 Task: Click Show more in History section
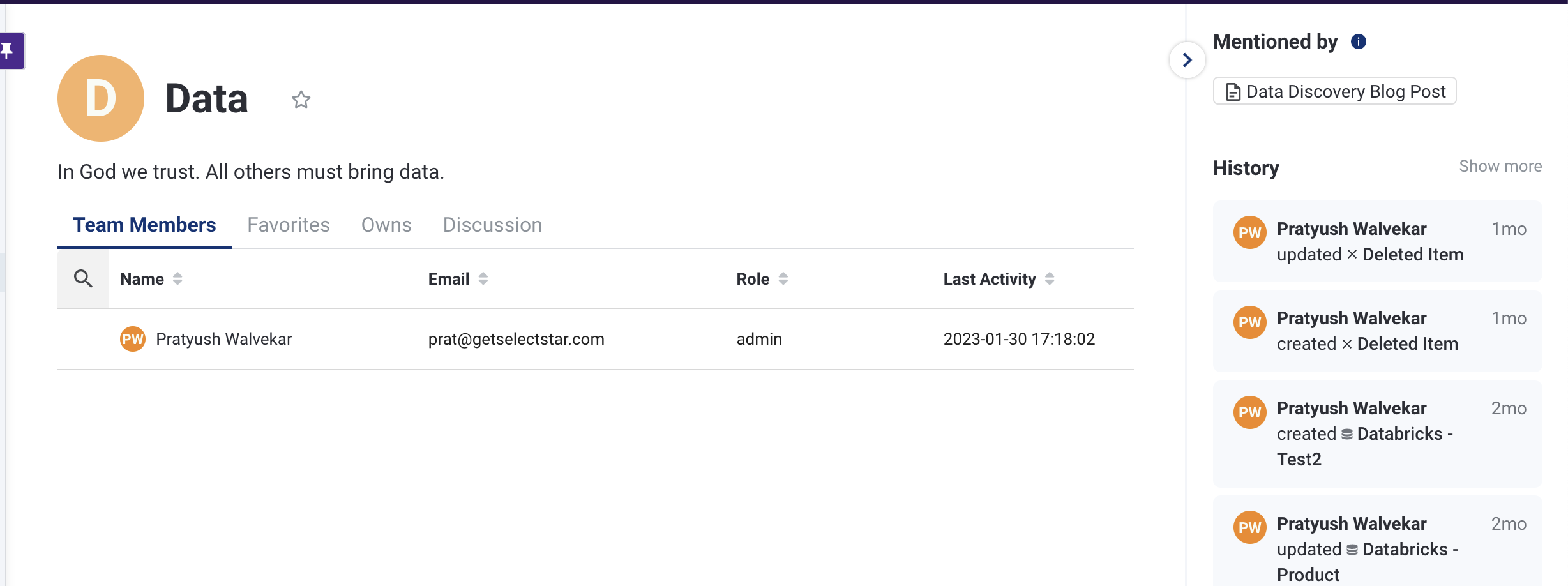1500,167
